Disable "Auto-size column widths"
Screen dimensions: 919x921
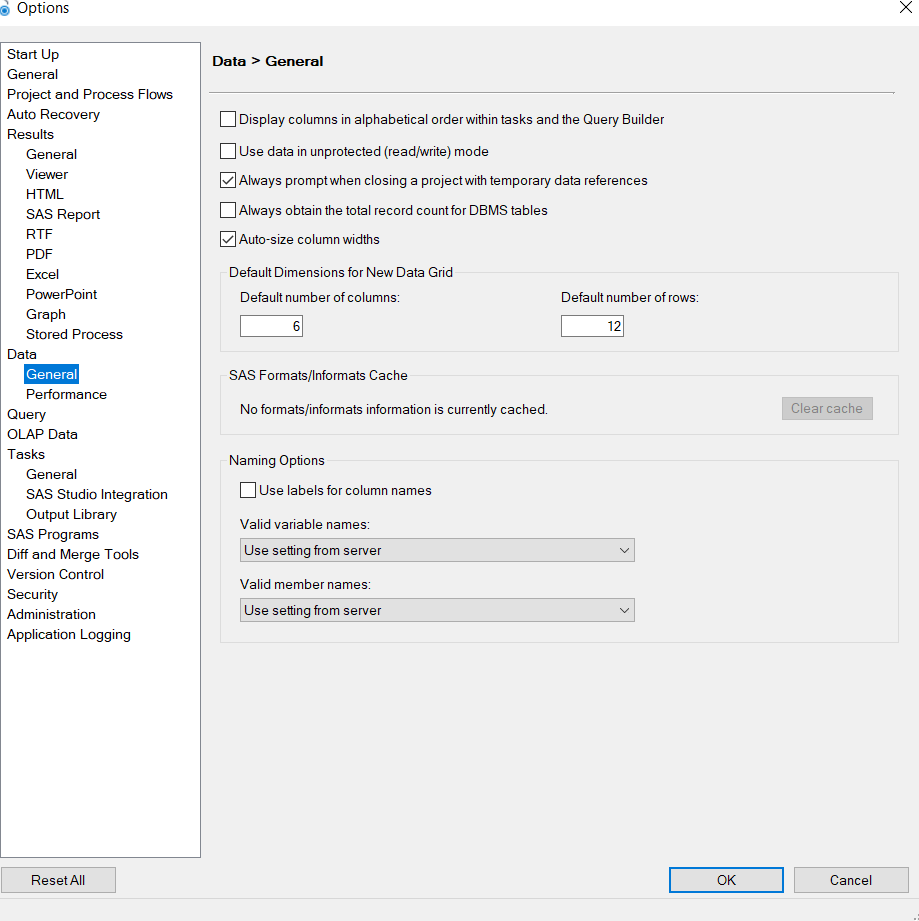(x=227, y=239)
